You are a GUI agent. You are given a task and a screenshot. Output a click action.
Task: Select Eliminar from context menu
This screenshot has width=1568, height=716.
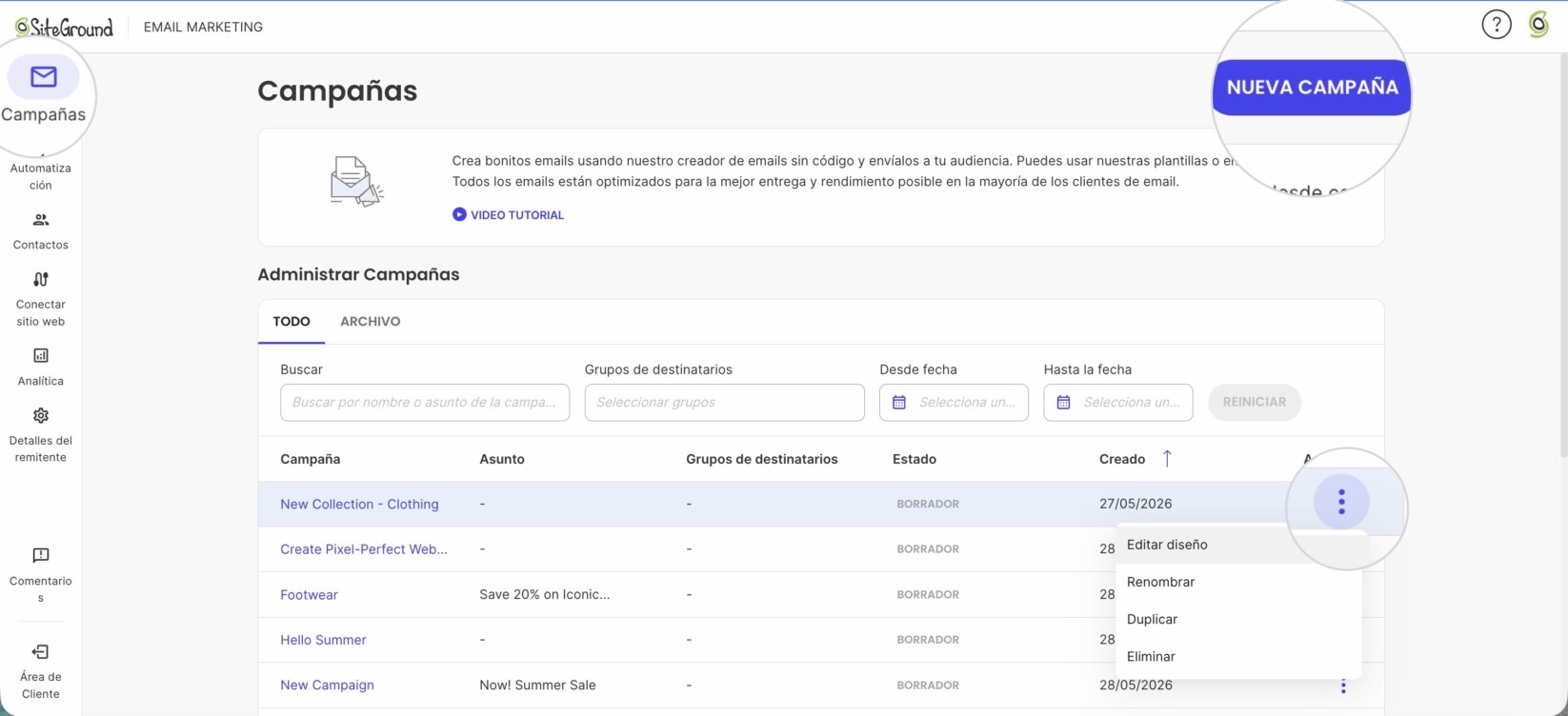point(1238,656)
